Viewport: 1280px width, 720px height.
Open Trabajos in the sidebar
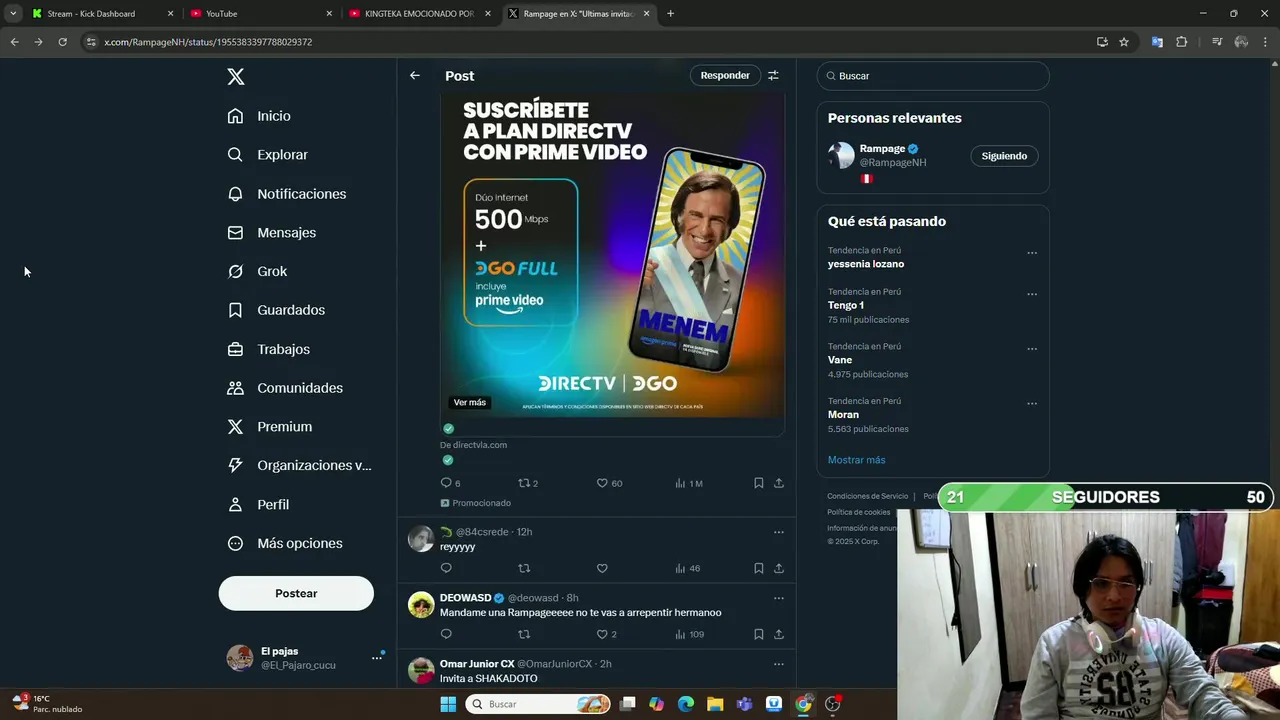(268, 349)
